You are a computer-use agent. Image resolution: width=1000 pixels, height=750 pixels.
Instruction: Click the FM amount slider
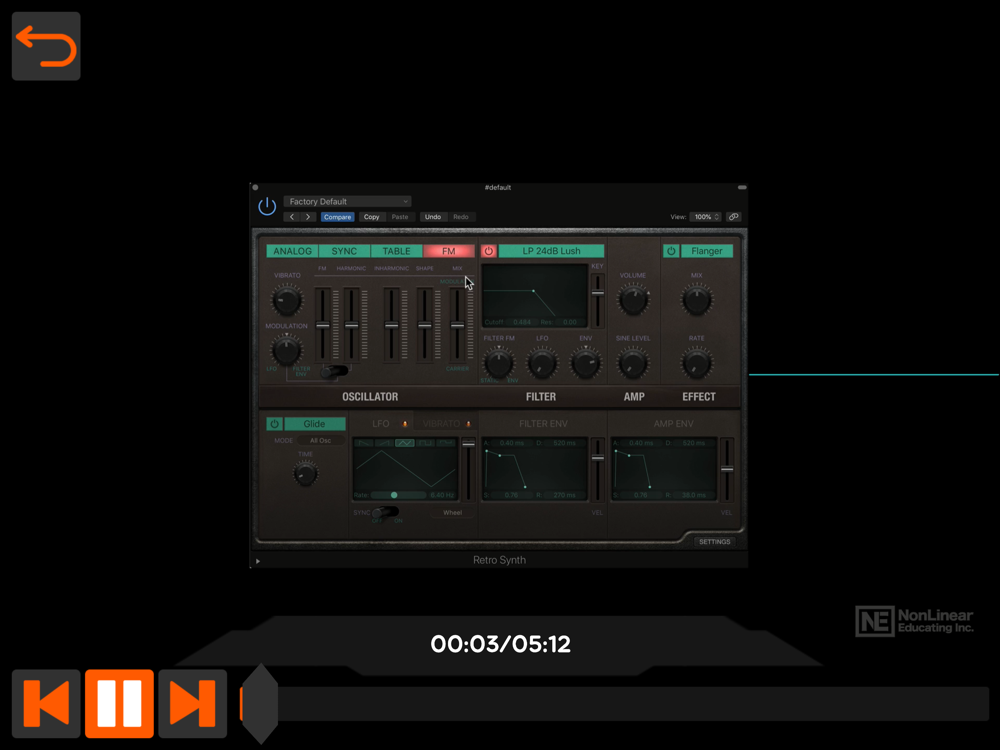323,325
